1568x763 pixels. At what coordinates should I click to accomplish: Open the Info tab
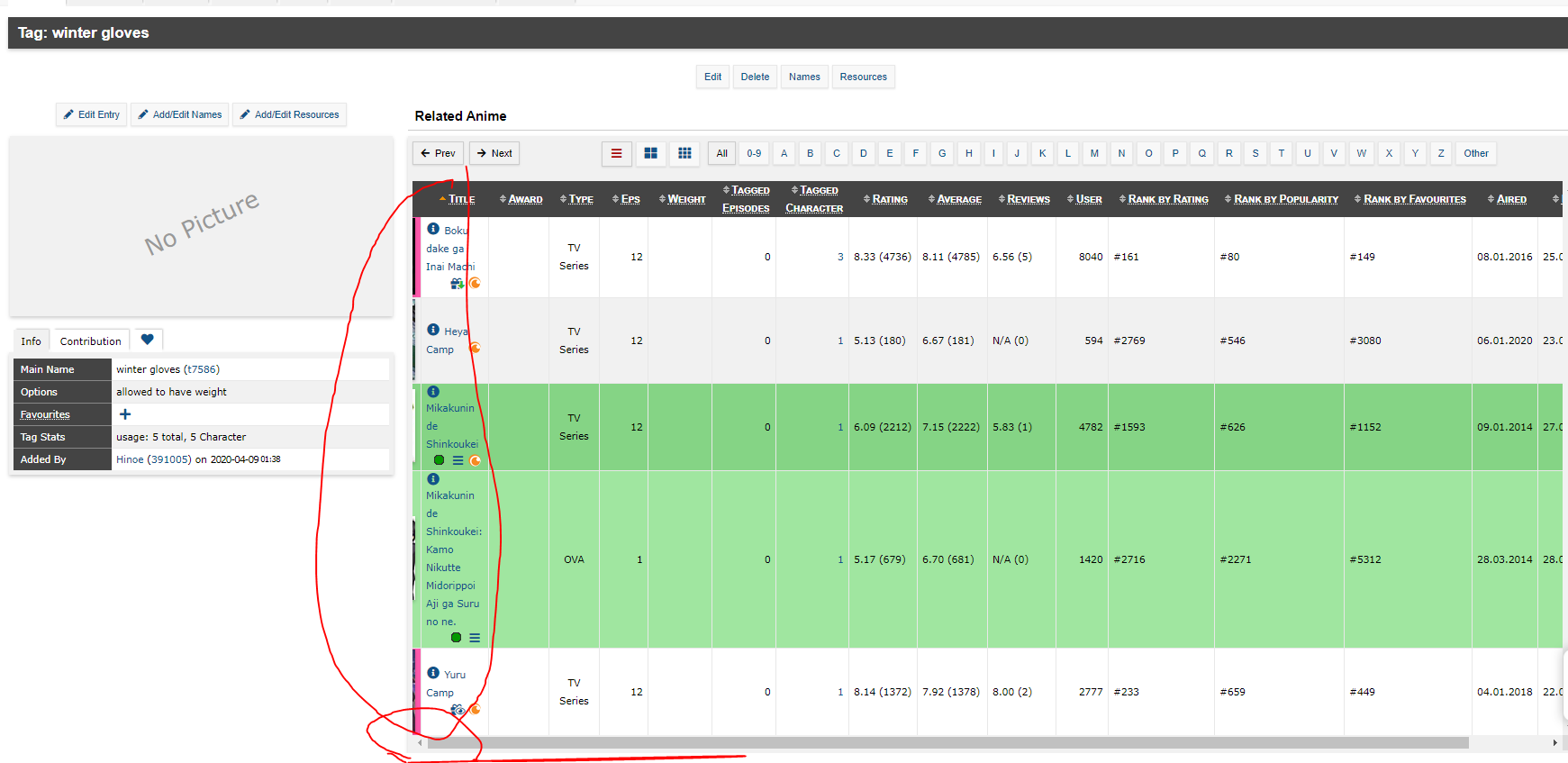(31, 341)
